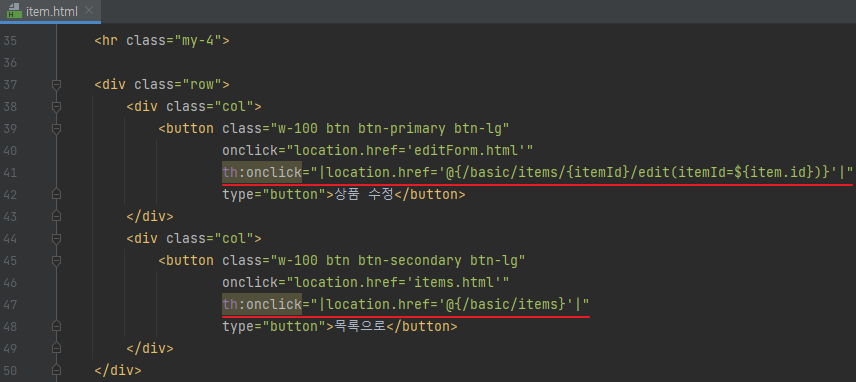Viewport: 856px width, 382px height.
Task: Collapse the div class="col" block at line 44
Action: 56,238
